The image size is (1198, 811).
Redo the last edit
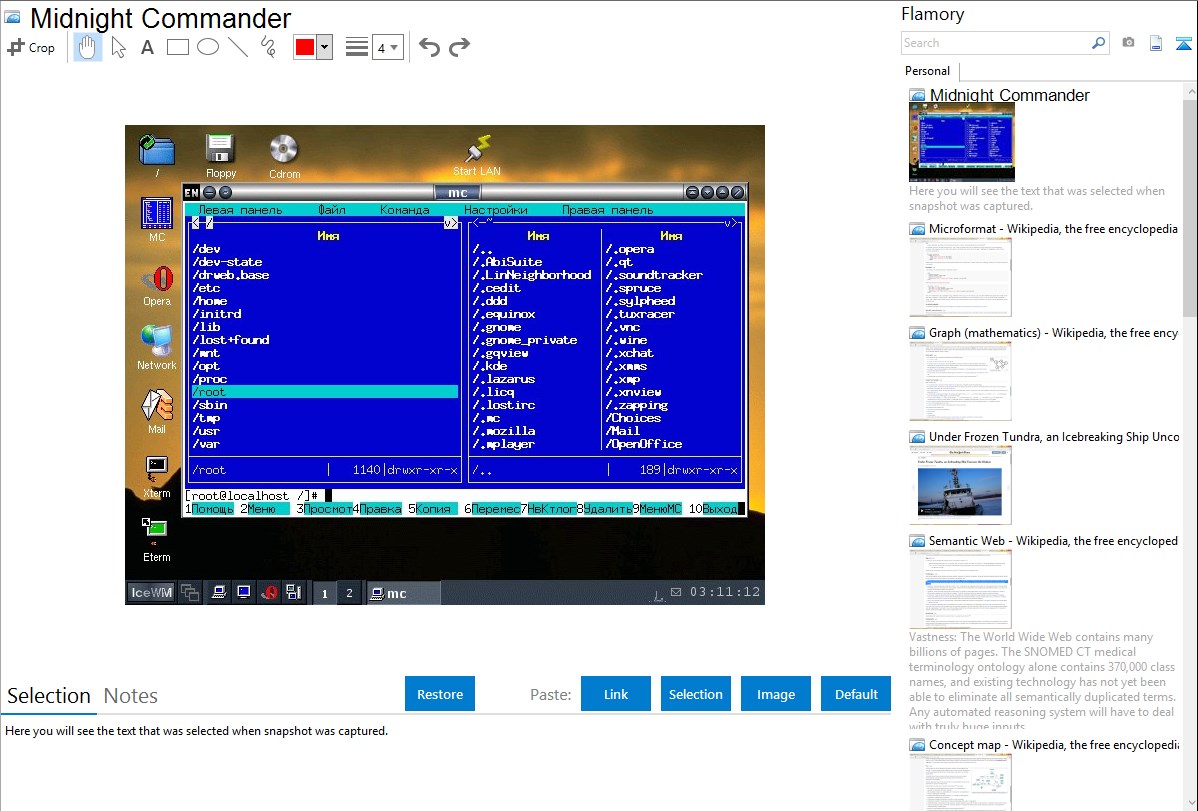click(459, 47)
